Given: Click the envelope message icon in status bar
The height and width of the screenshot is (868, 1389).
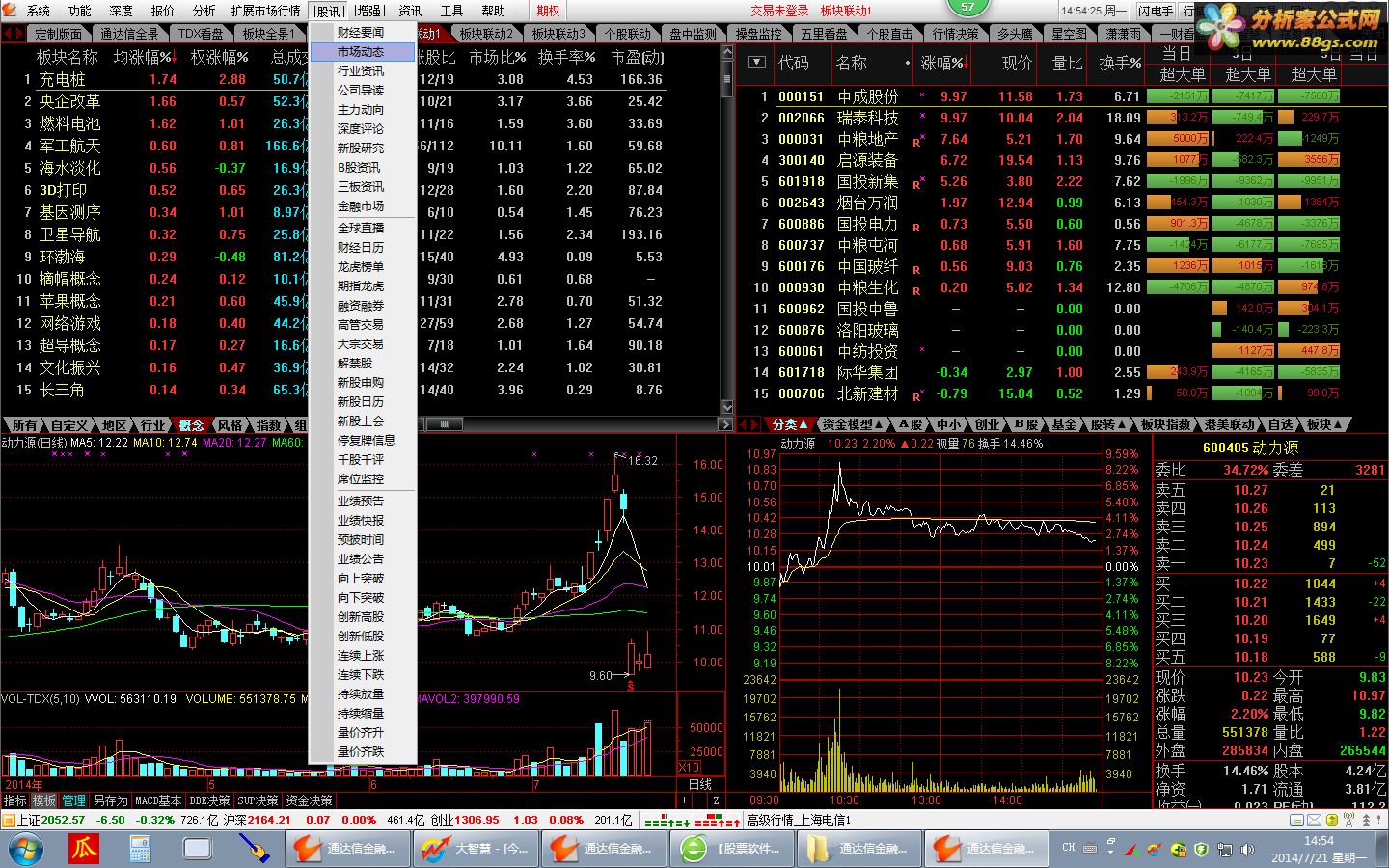Looking at the screenshot, I should (1314, 820).
